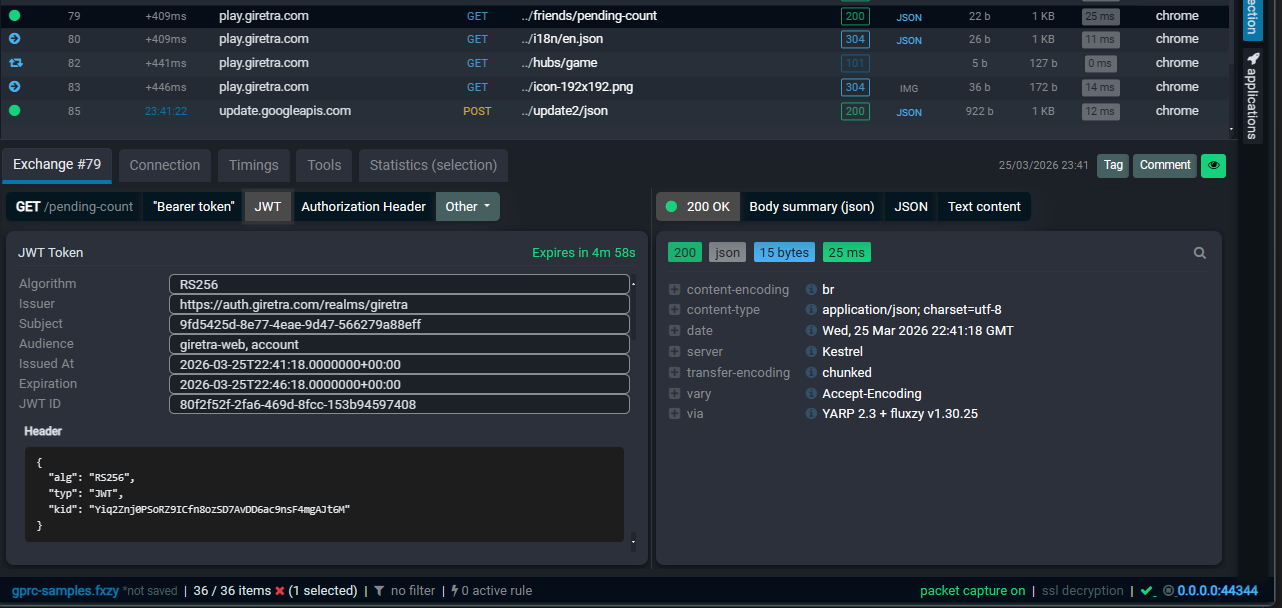Click the redirect status icon on row 80
Image resolution: width=1282 pixels, height=608 pixels.
pyautogui.click(x=12, y=39)
